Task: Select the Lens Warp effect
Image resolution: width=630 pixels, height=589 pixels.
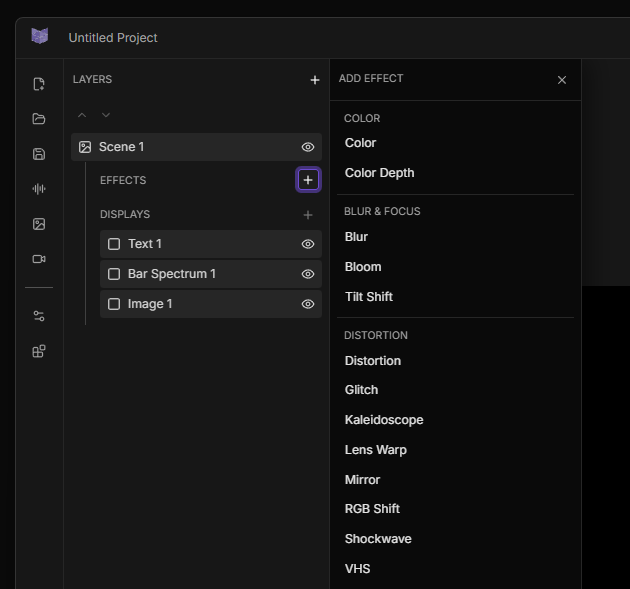Action: [x=376, y=450]
